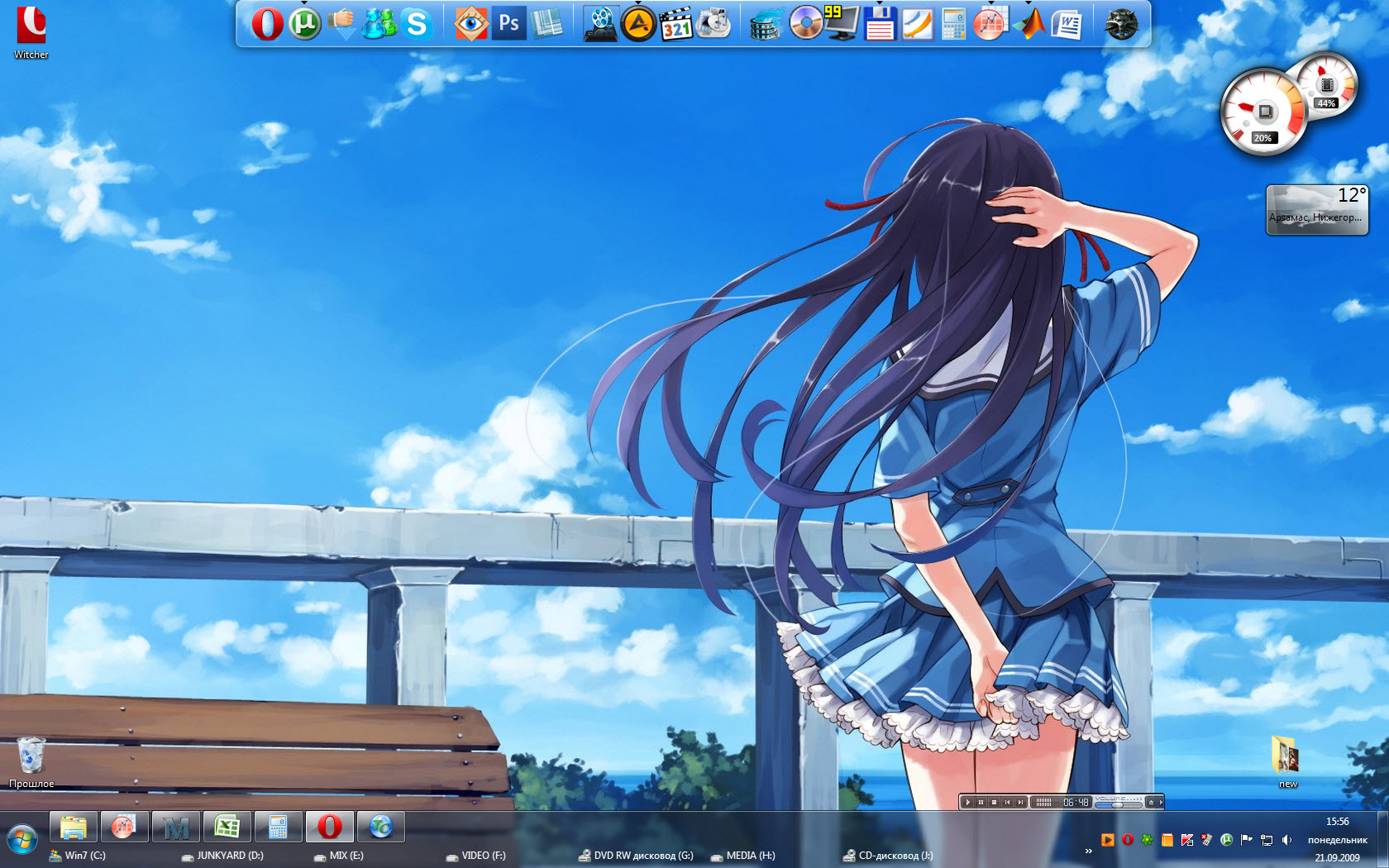Open the green flower ICQ tray icon
Viewport: 1389px width, 868px height.
[x=1148, y=840]
